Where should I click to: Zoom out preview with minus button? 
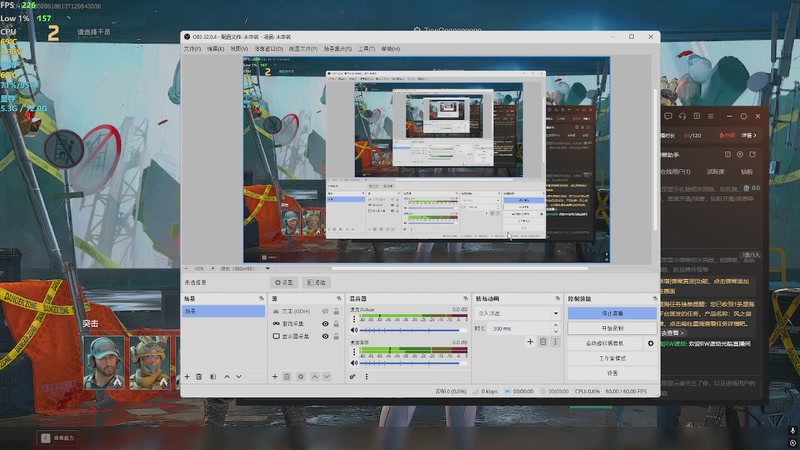(186, 268)
